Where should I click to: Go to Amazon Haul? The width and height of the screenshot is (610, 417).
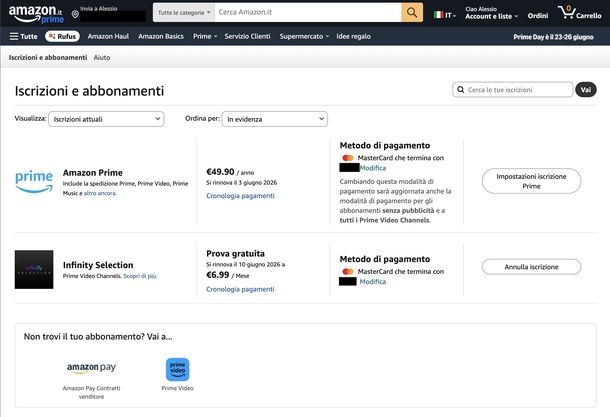pyautogui.click(x=108, y=36)
